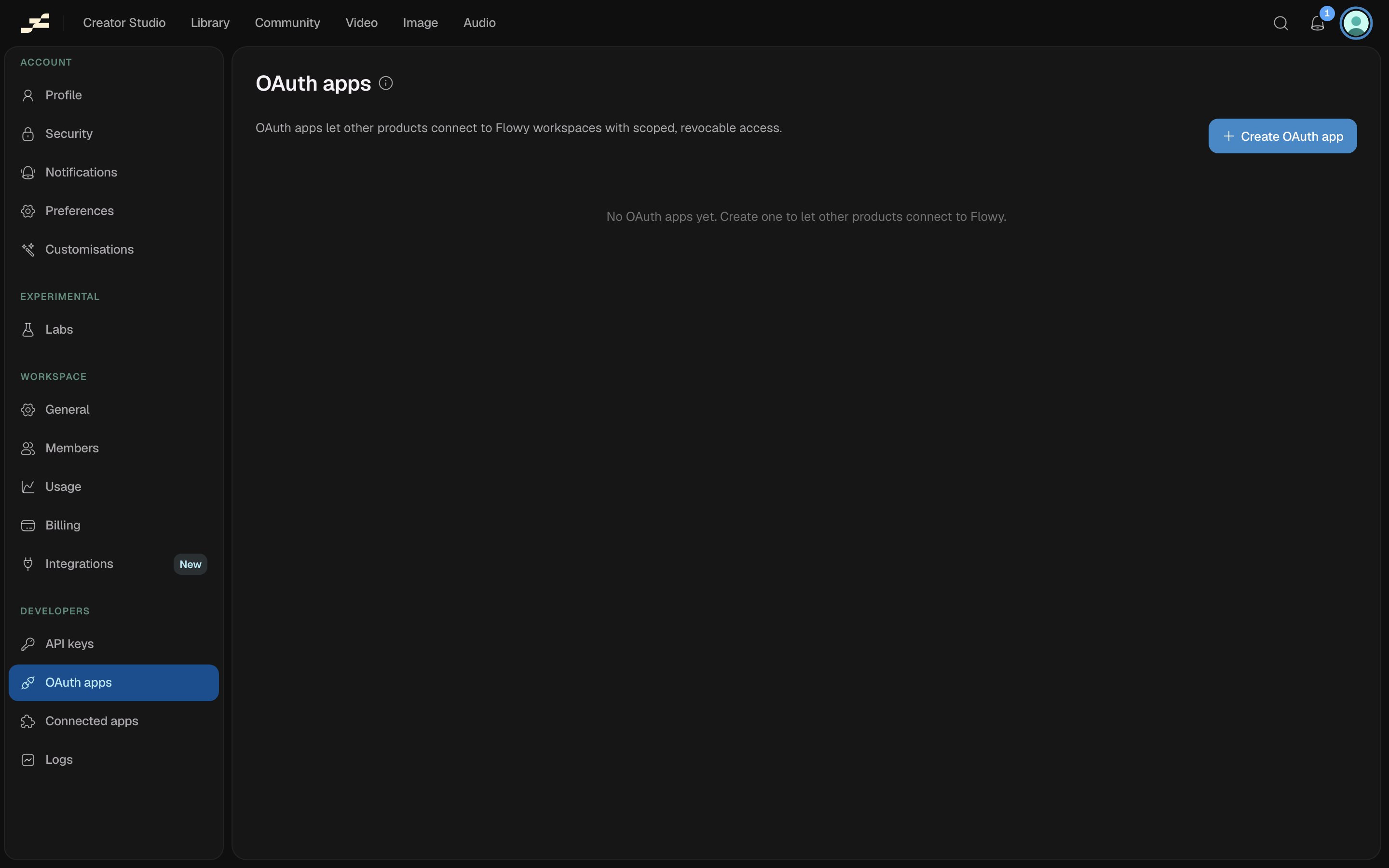
Task: Click the OAuth apps description text
Action: (x=518, y=128)
